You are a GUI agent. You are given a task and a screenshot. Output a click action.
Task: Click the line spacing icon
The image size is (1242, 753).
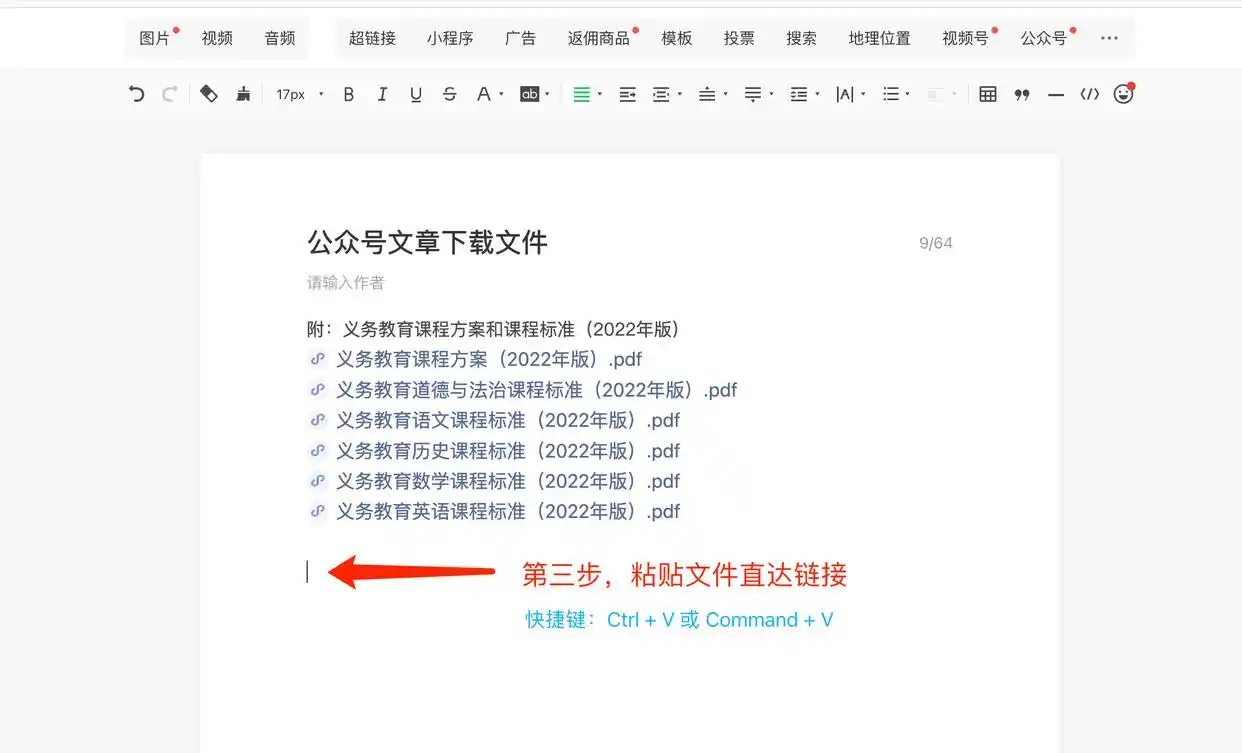coord(799,94)
